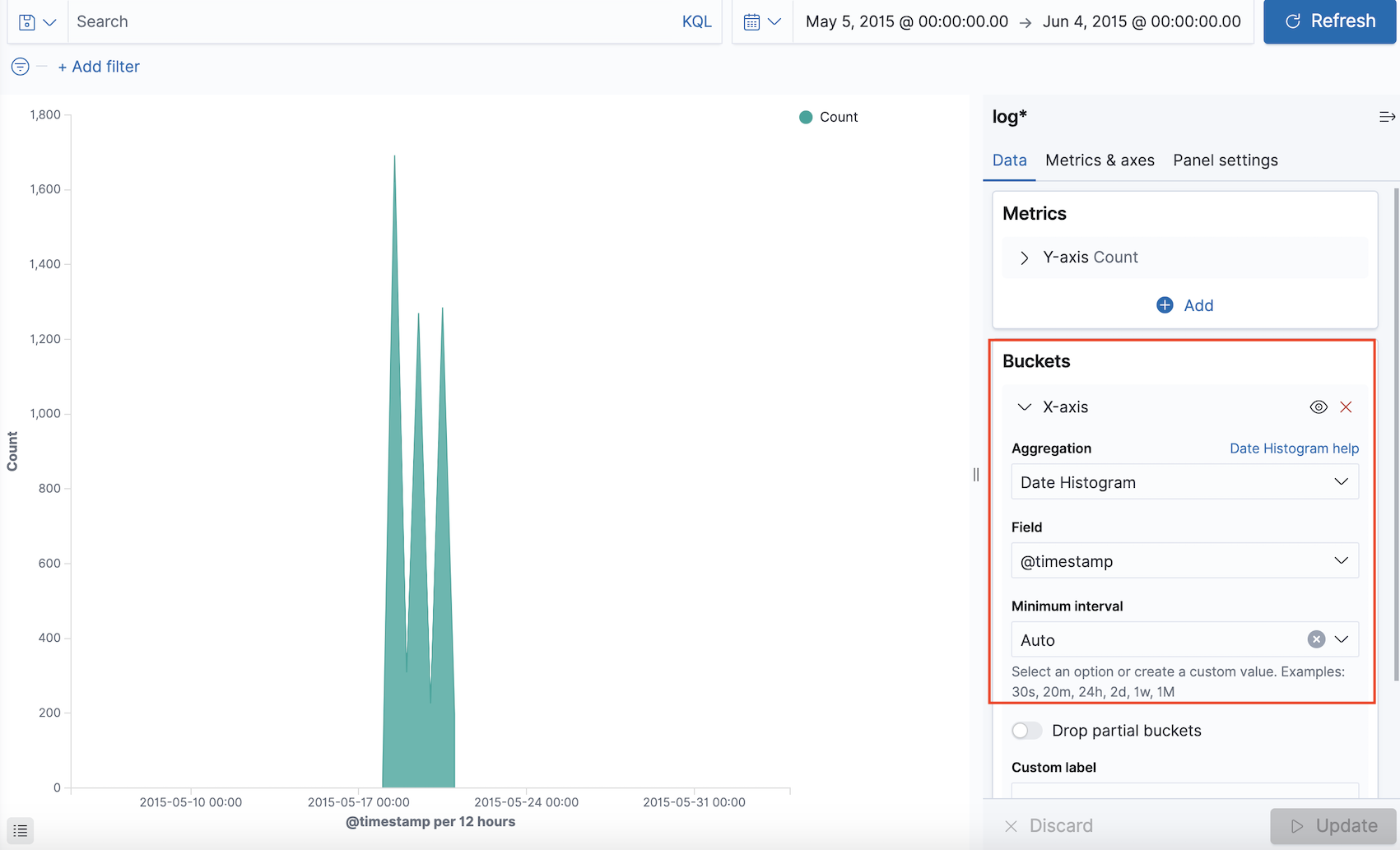
Task: Click the sidebar vertical scrollbar
Action: [x=1395, y=434]
